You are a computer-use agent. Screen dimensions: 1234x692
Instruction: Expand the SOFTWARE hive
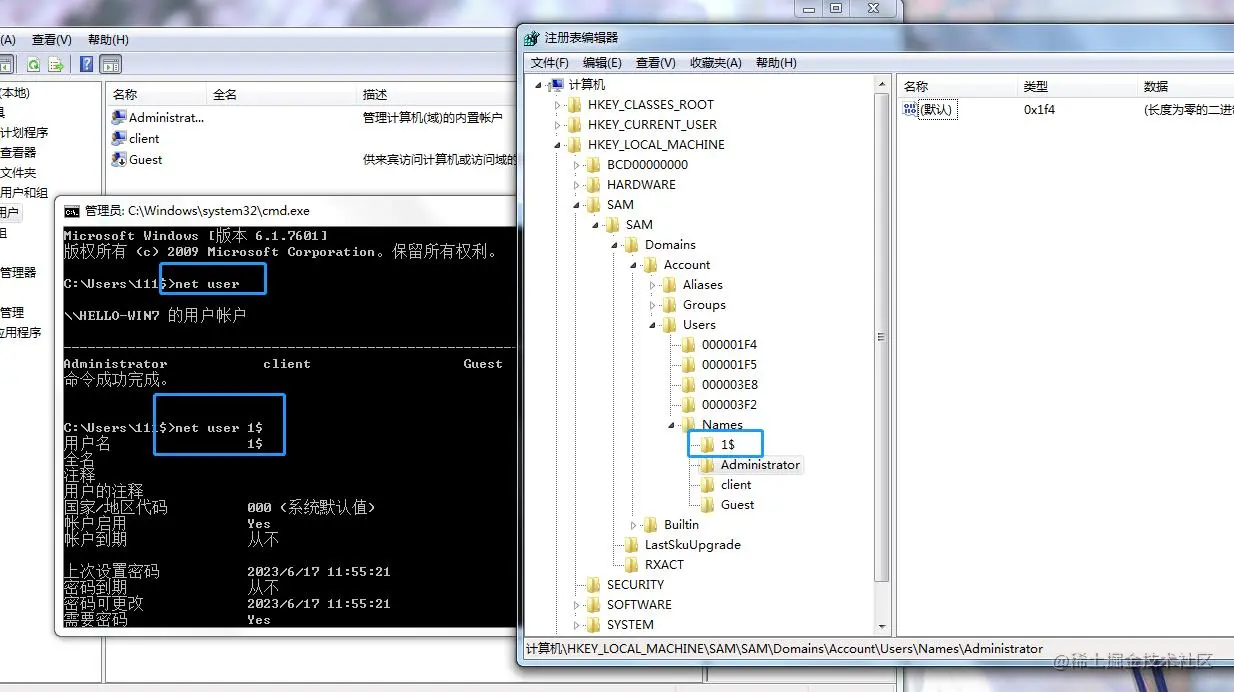[577, 605]
